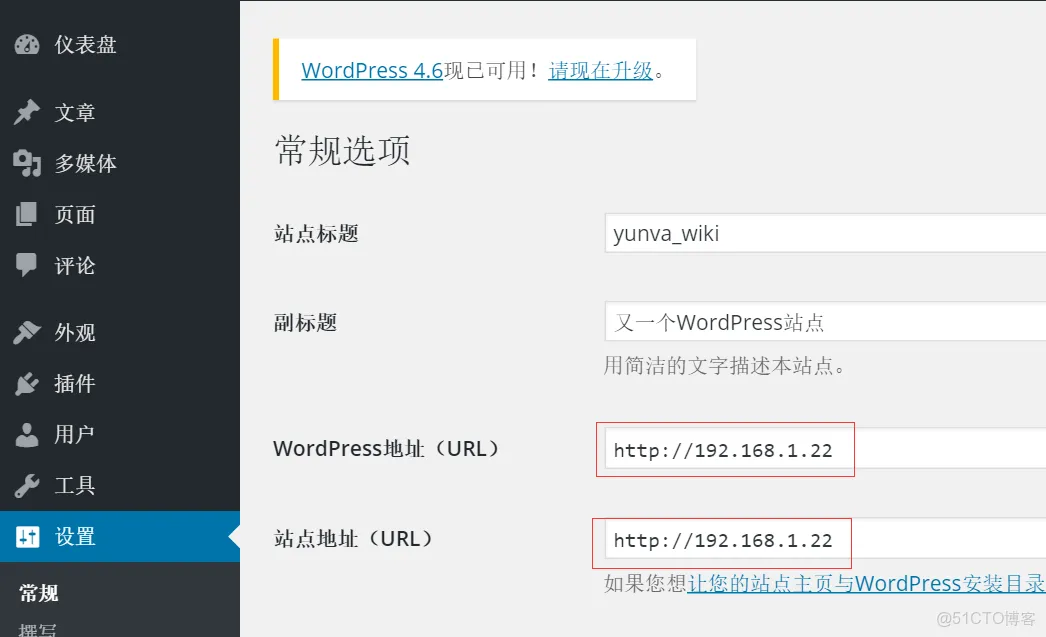
Task: Open 多媒体 via the media library icon
Action: coord(26,163)
